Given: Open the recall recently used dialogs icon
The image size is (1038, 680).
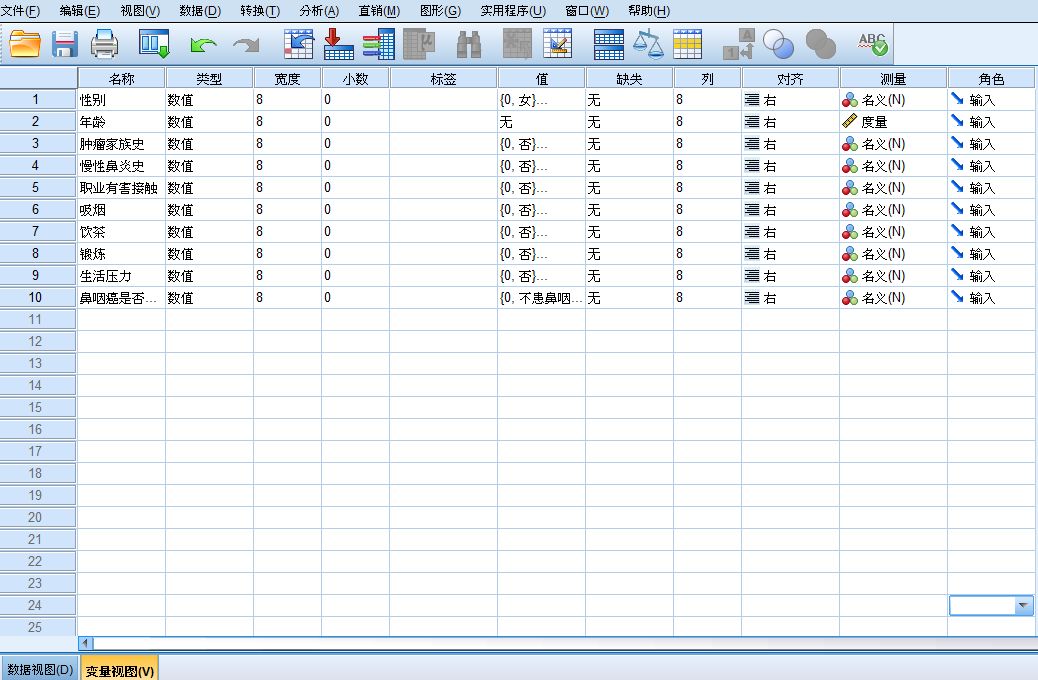Looking at the screenshot, I should [154, 44].
